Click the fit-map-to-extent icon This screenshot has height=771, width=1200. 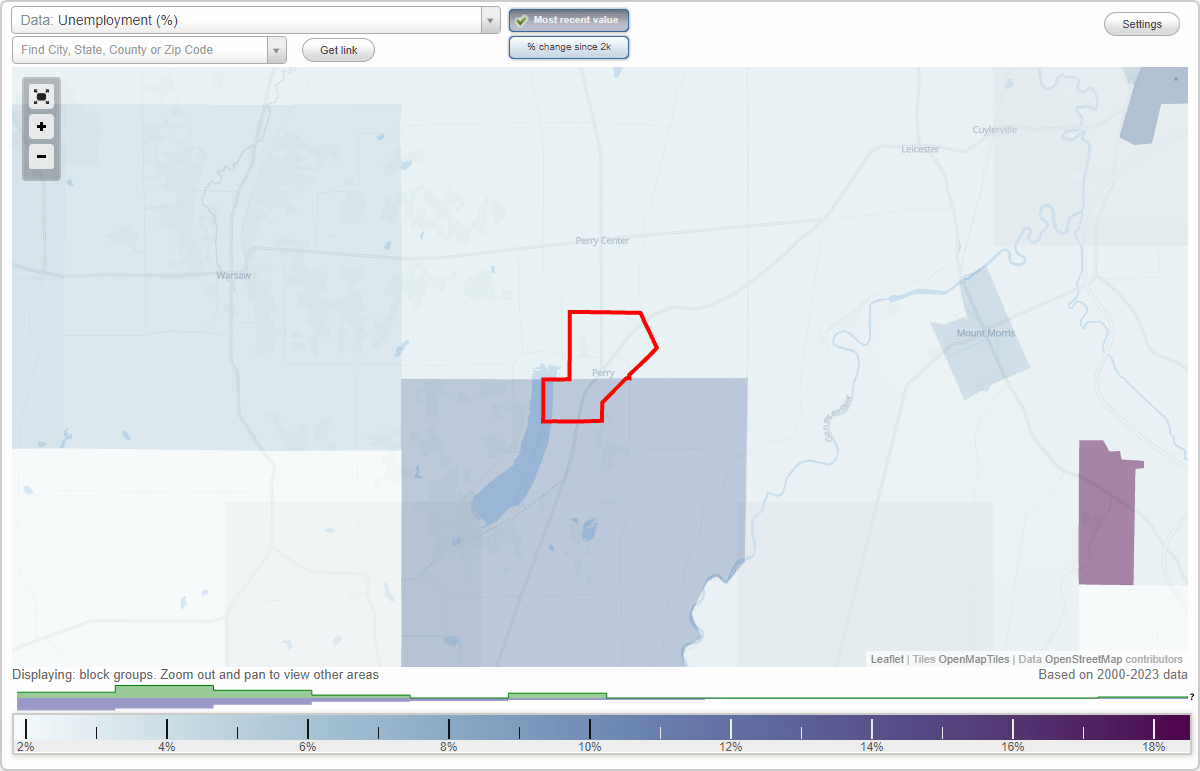point(41,96)
